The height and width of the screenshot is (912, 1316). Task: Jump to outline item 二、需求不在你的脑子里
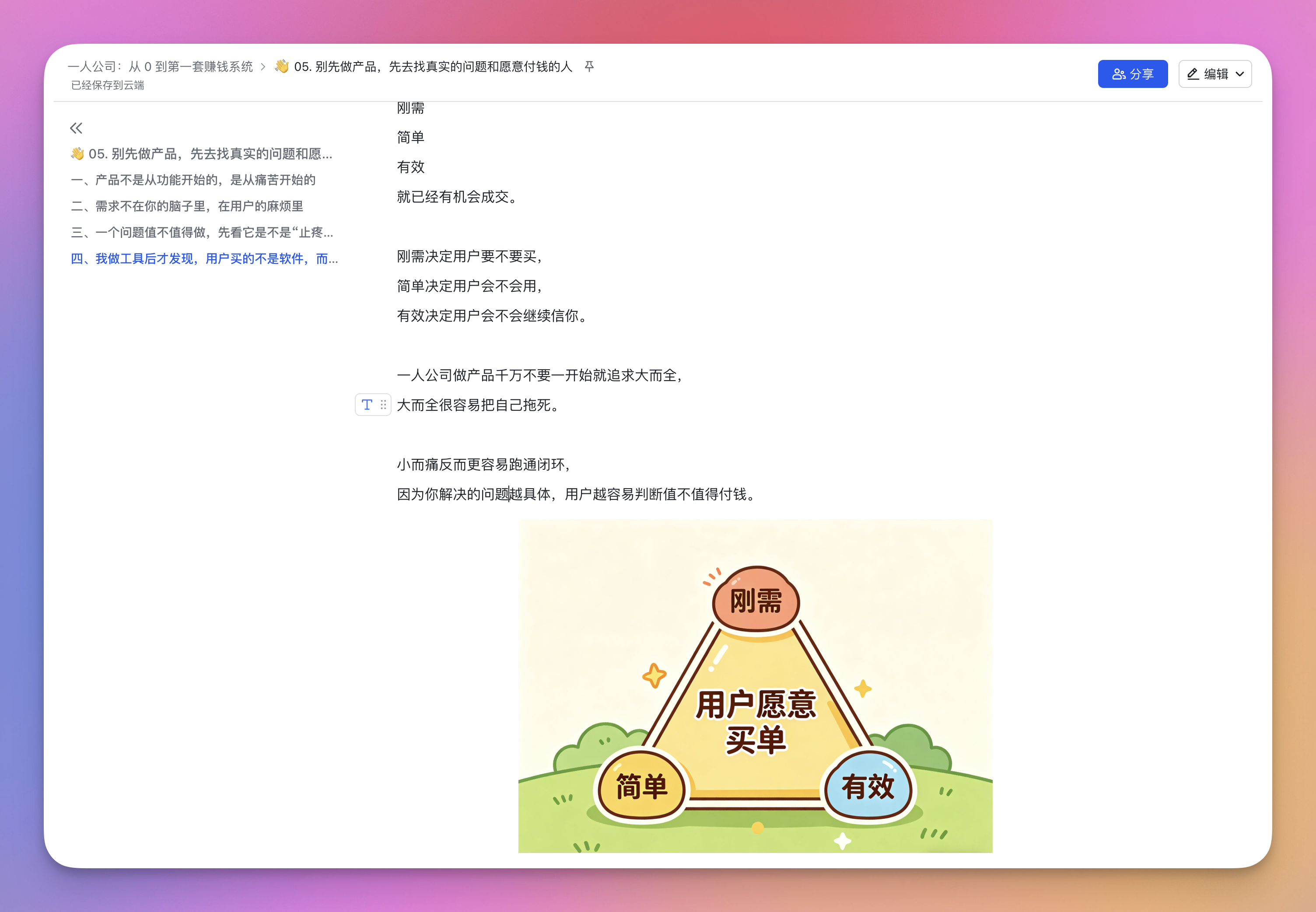[186, 206]
